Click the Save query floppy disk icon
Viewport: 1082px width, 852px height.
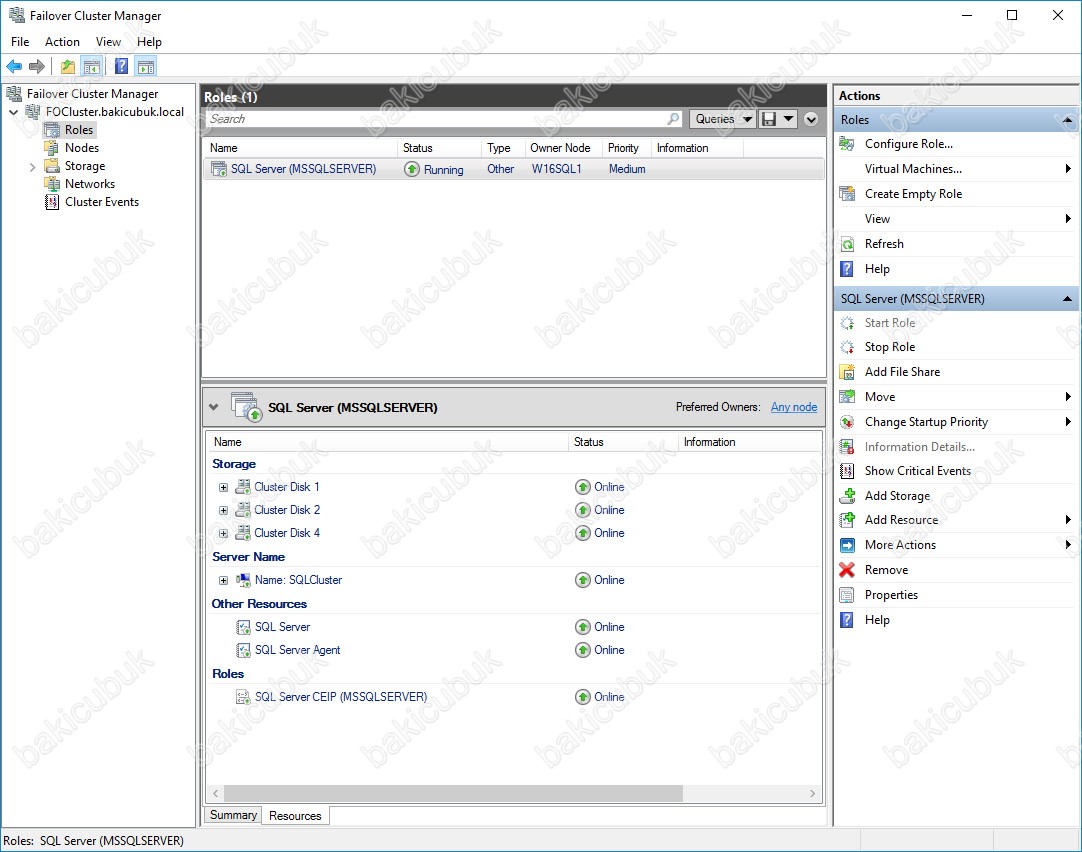point(768,119)
